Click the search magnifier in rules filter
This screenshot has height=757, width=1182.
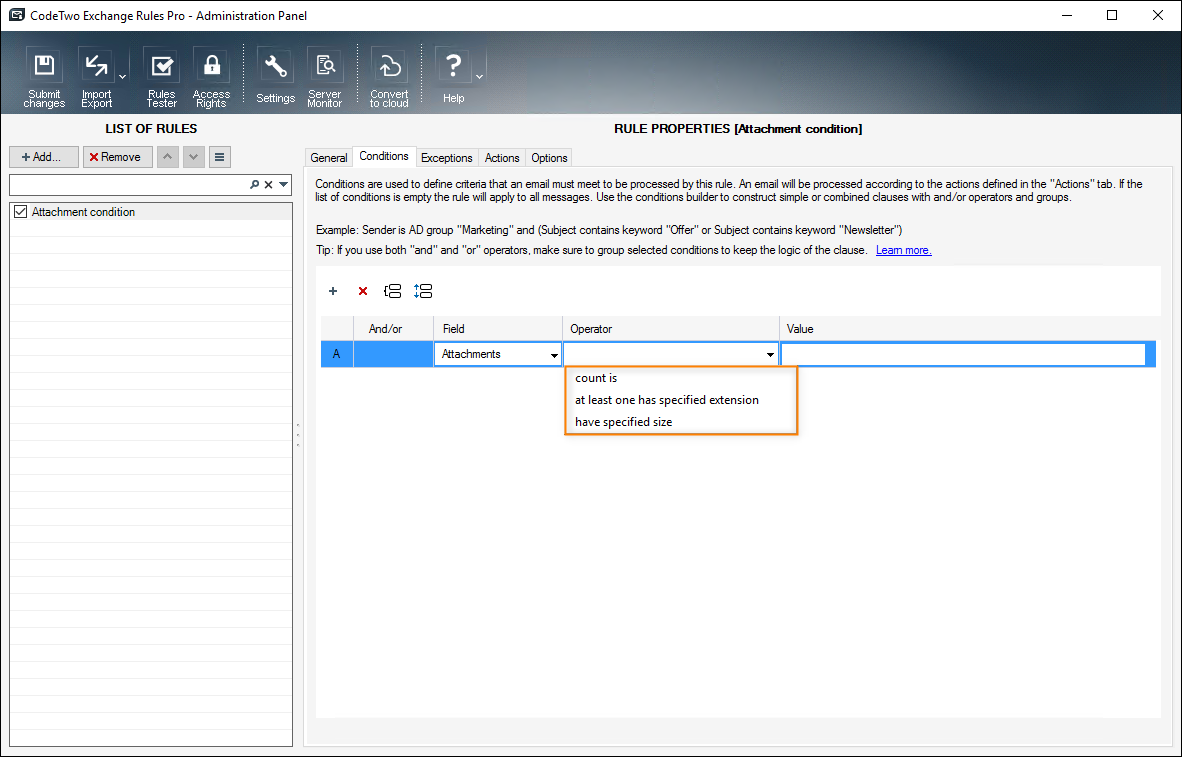255,185
